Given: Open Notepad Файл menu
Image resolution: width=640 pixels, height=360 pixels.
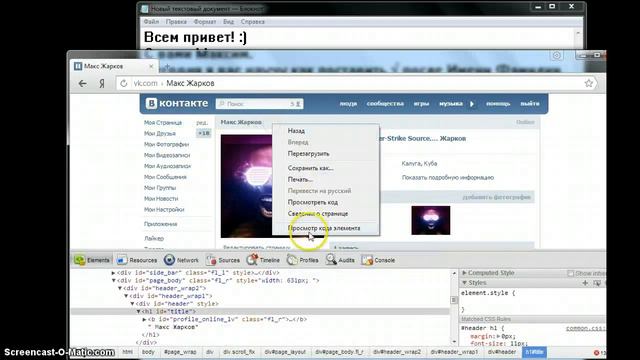Looking at the screenshot, I should tap(151, 22).
